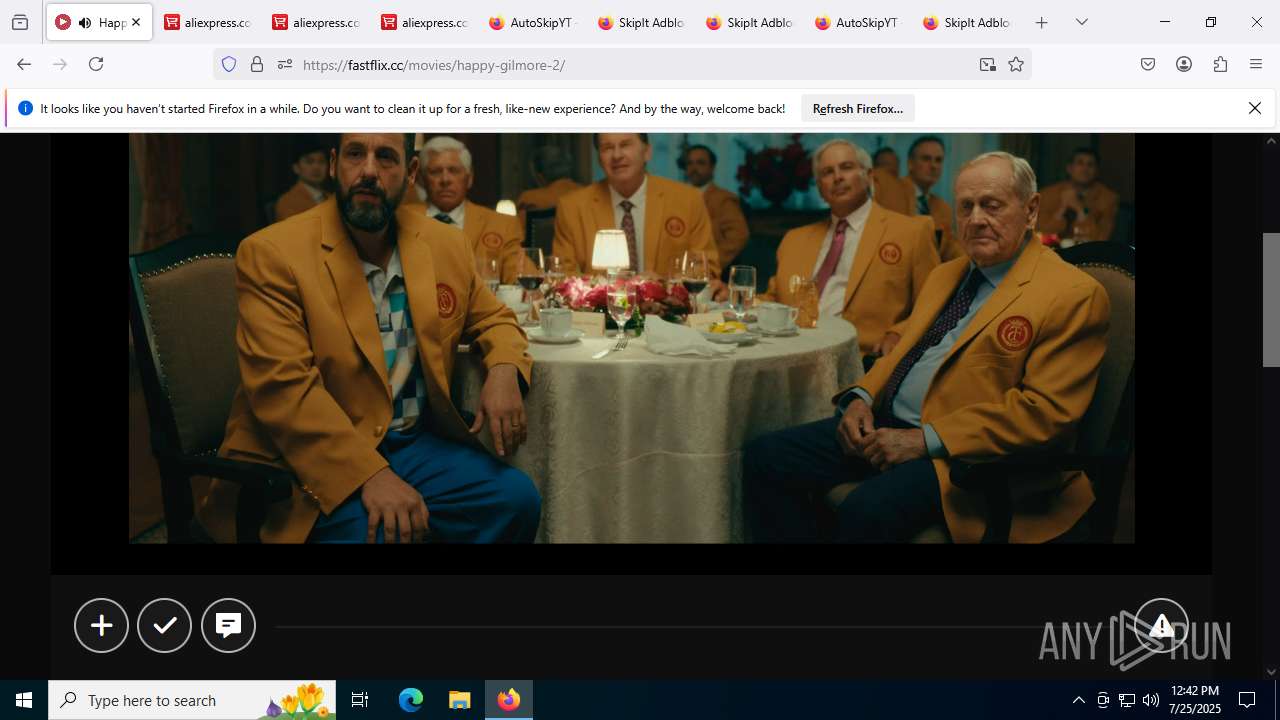Open a new tab
The height and width of the screenshot is (720, 1280).
click(1042, 22)
